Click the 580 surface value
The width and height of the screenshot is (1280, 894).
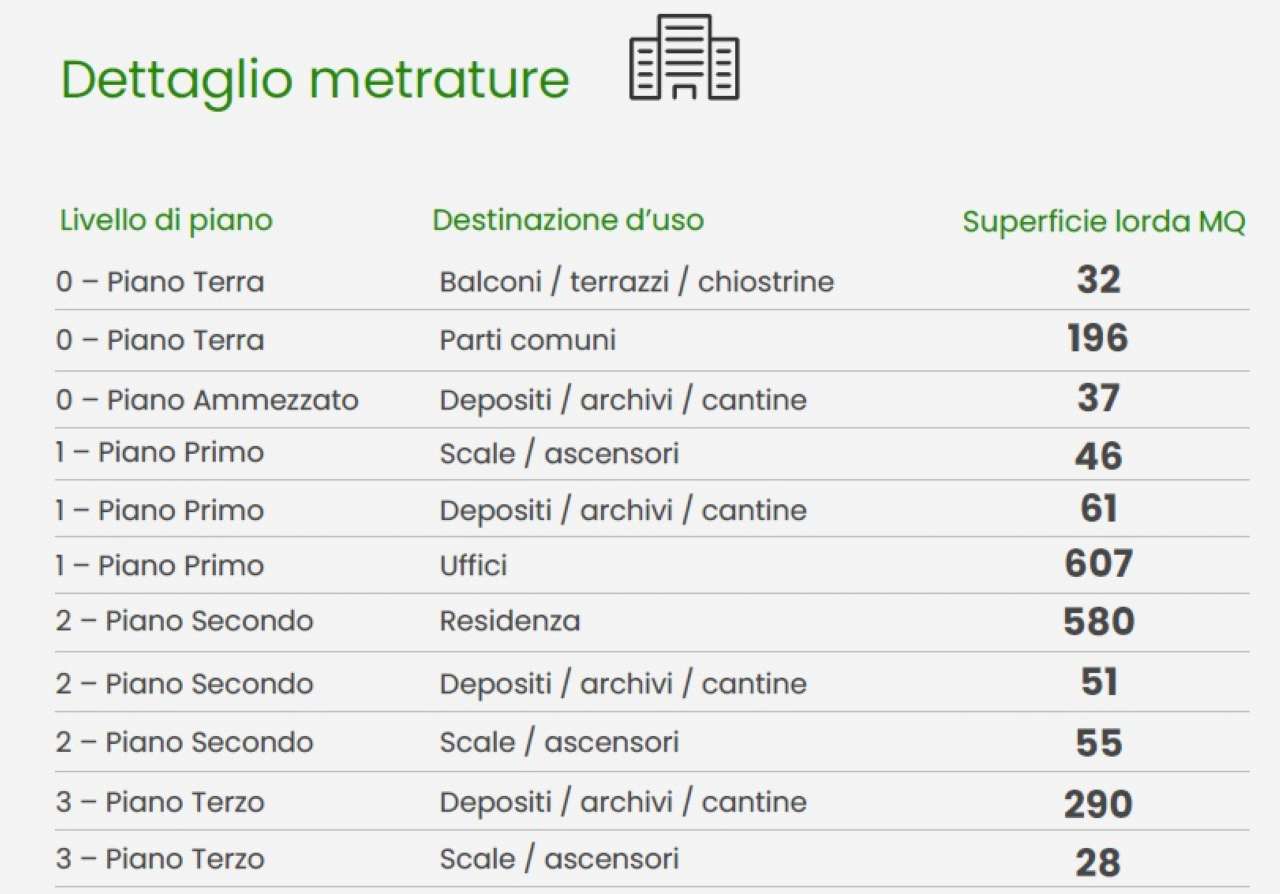pyautogui.click(x=1098, y=622)
